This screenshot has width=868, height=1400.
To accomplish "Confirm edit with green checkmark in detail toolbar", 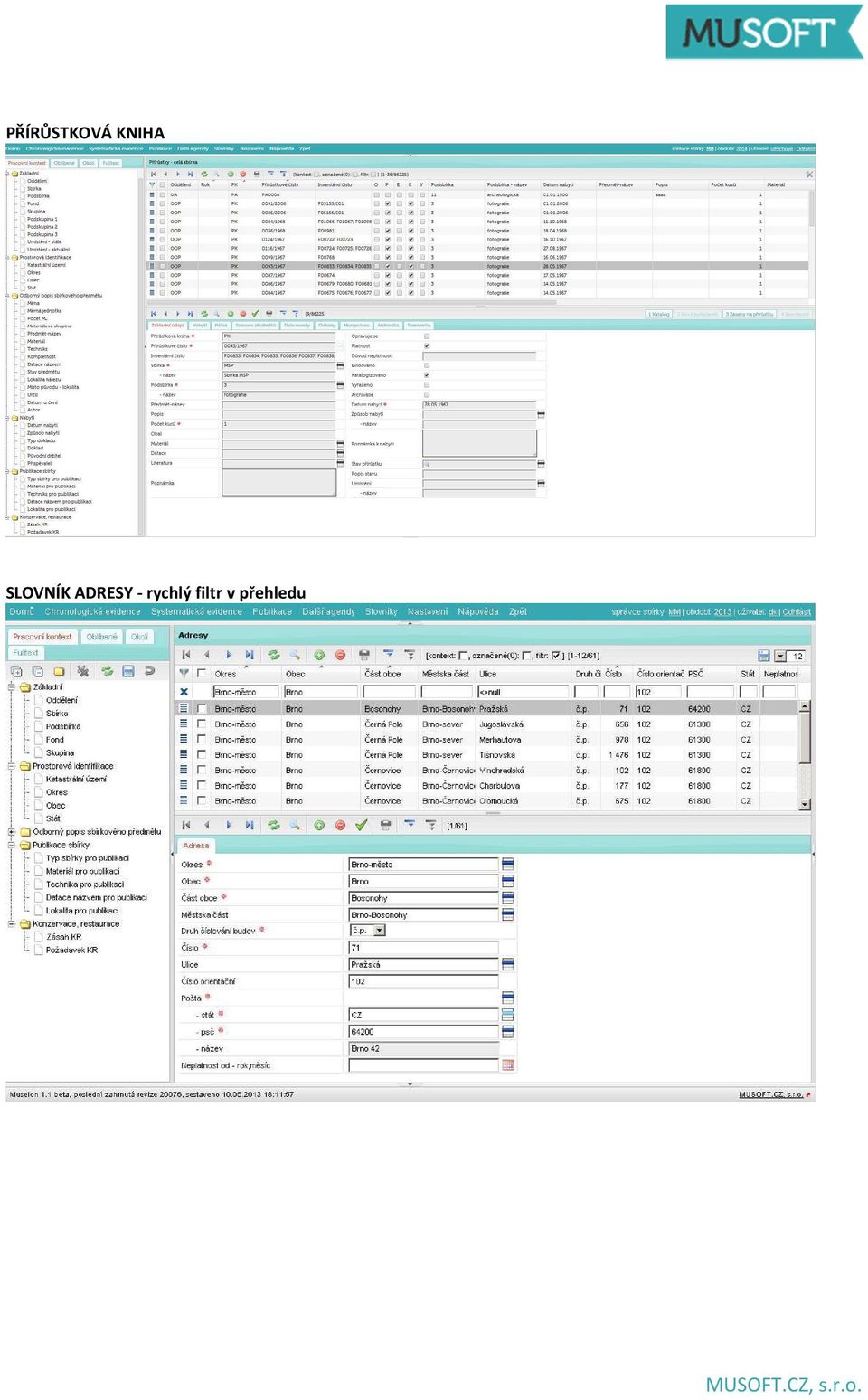I will (361, 825).
